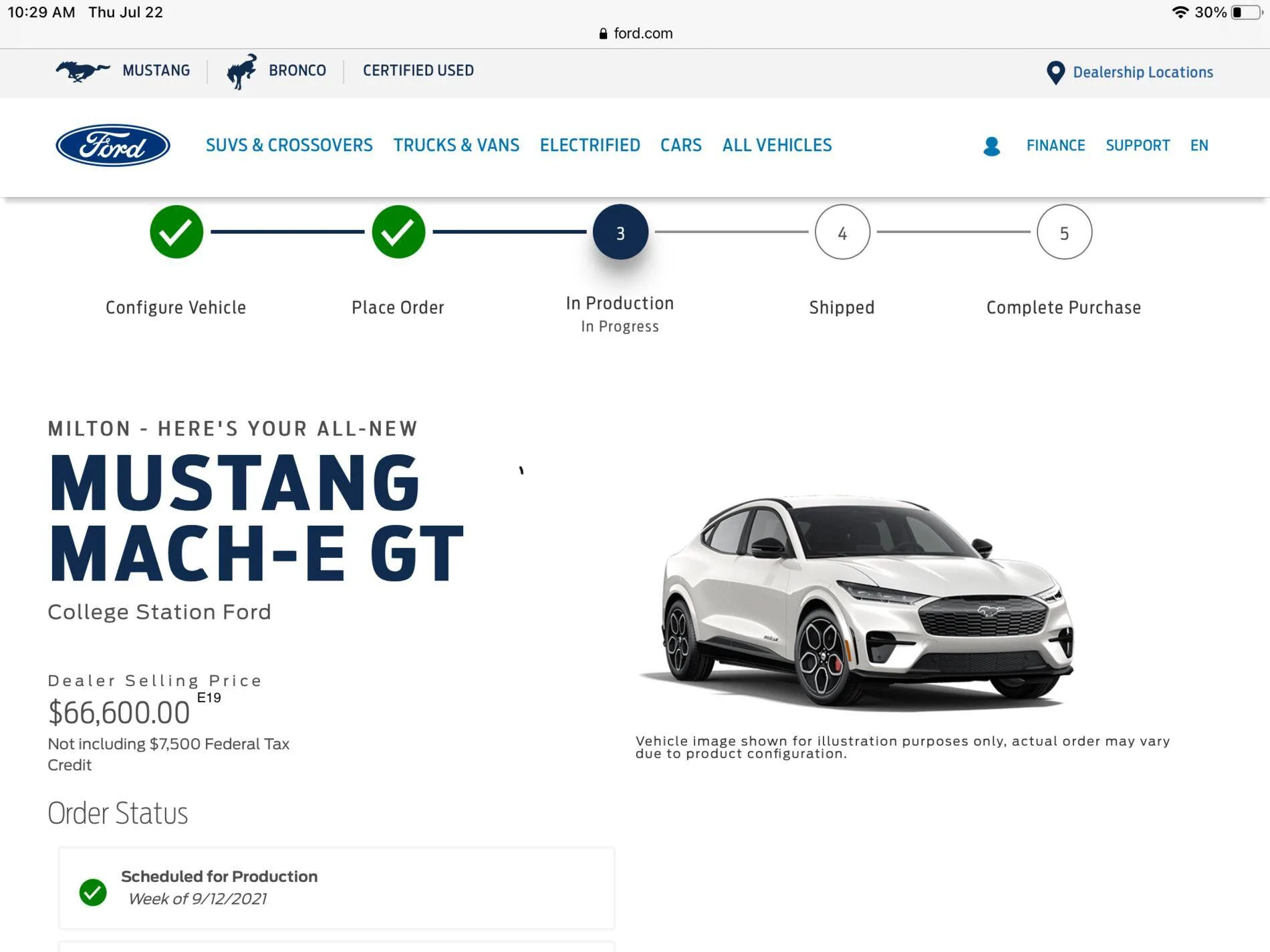This screenshot has height=952, width=1270.
Task: Open the SUPPORT menu
Action: tap(1138, 145)
